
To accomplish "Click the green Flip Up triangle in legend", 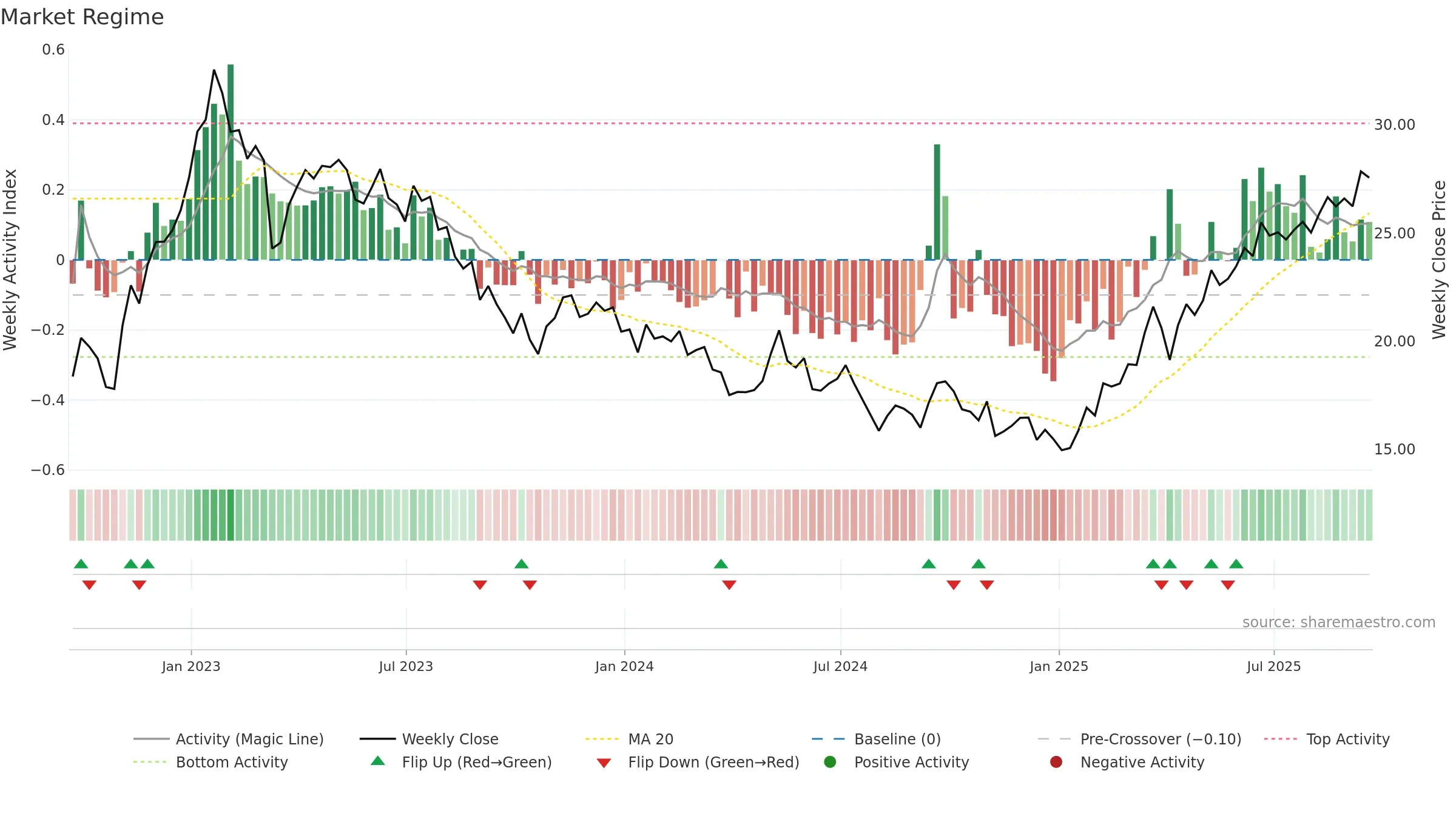I will coord(378,761).
